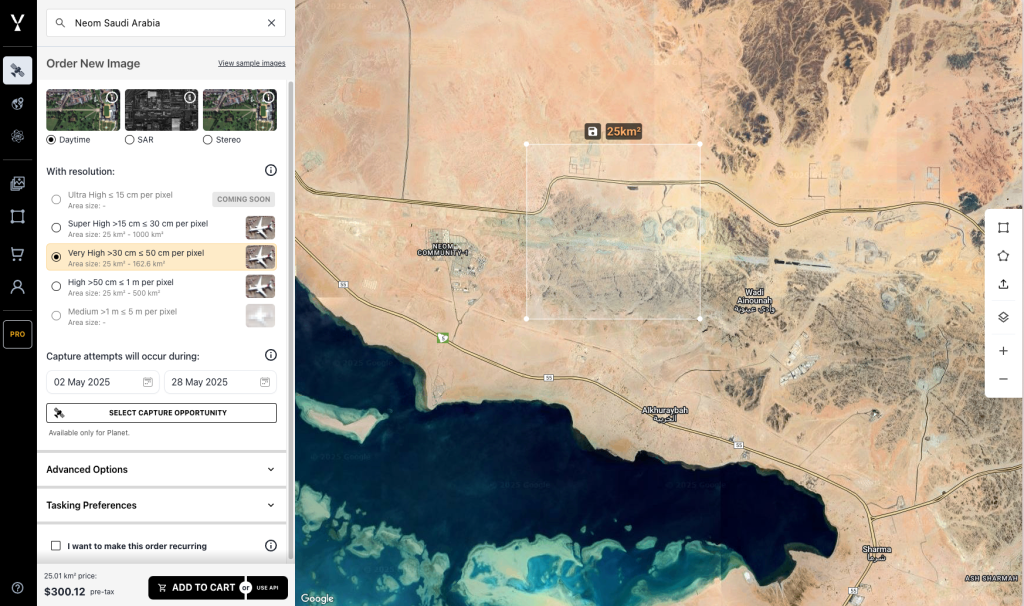Select the rectangle draw tool on map toolbar
Viewport: 1024px width, 606px height.
(1003, 228)
